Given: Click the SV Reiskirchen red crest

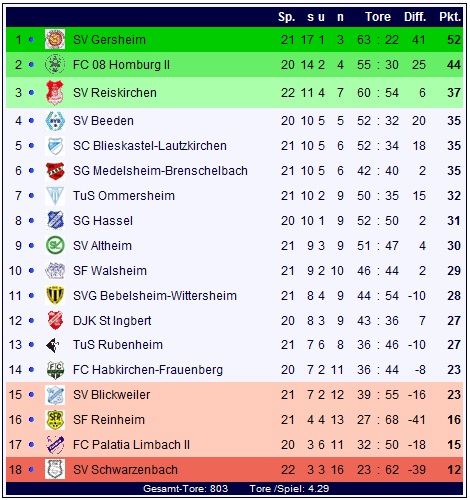Looking at the screenshot, I should pyautogui.click(x=55, y=92).
